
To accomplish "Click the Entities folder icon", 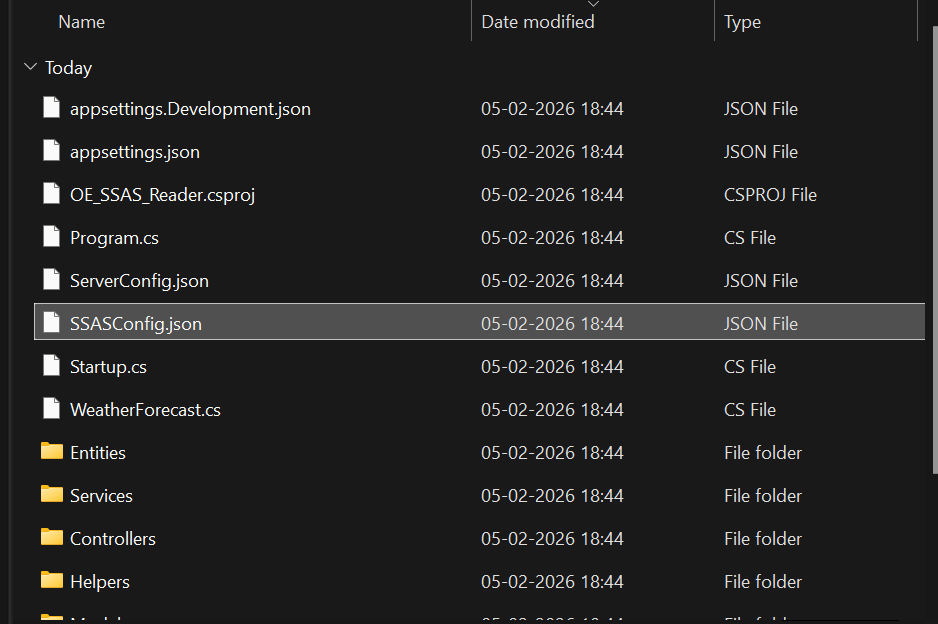I will pyautogui.click(x=52, y=452).
